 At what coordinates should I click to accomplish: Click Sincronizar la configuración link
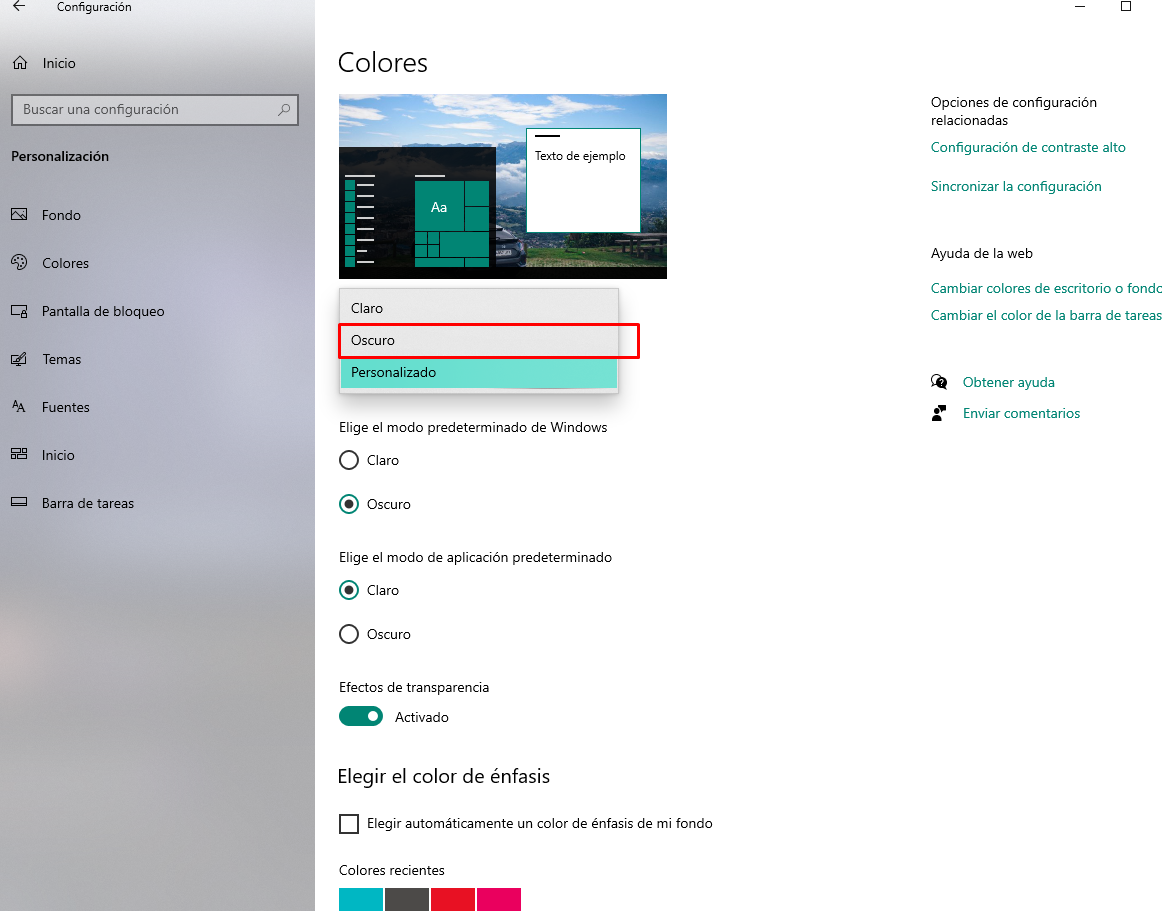[1016, 186]
